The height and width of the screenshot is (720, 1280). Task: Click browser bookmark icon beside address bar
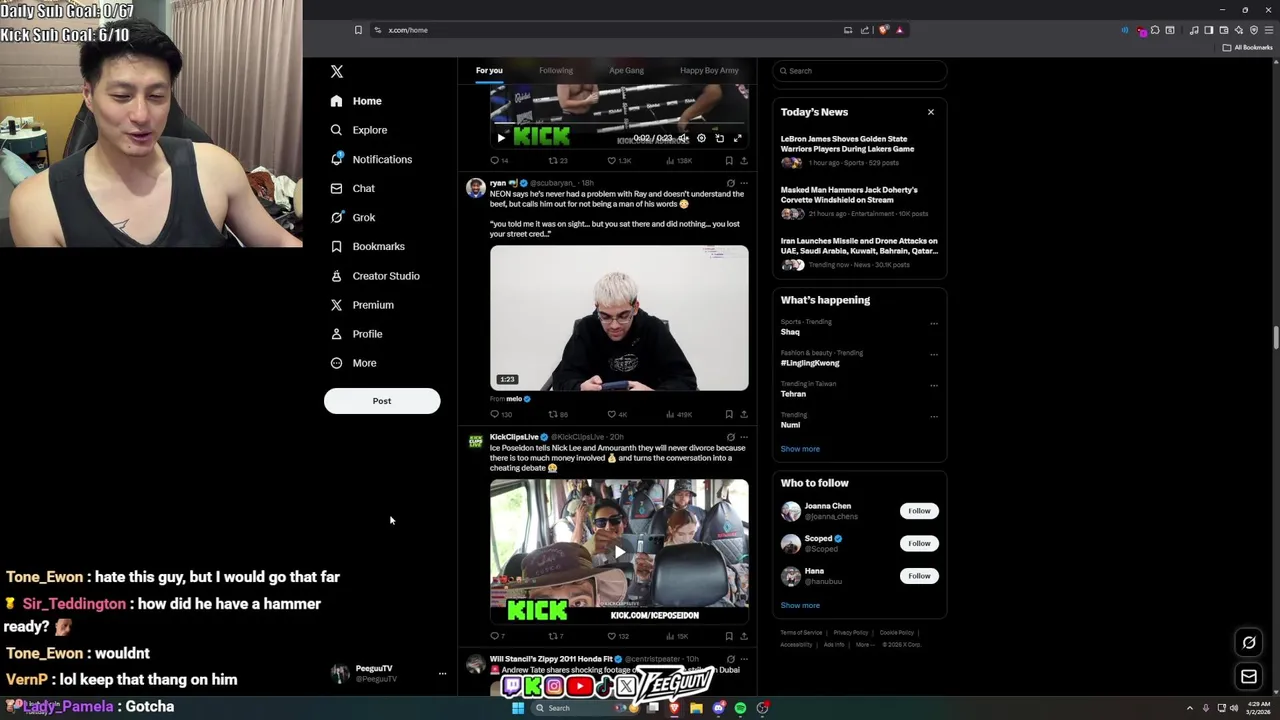(x=358, y=30)
